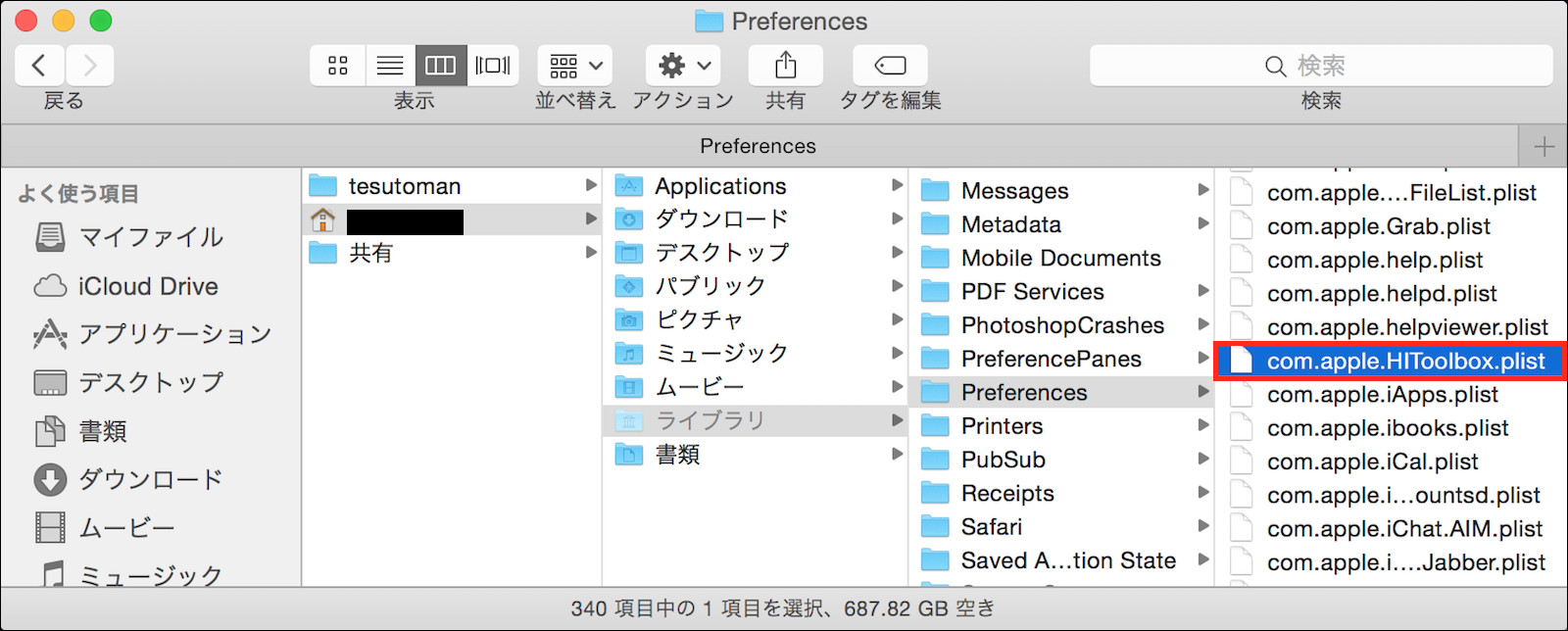Expand the PreferencePanes folder arrow
Viewport: 1568px width, 631px height.
tap(1202, 359)
